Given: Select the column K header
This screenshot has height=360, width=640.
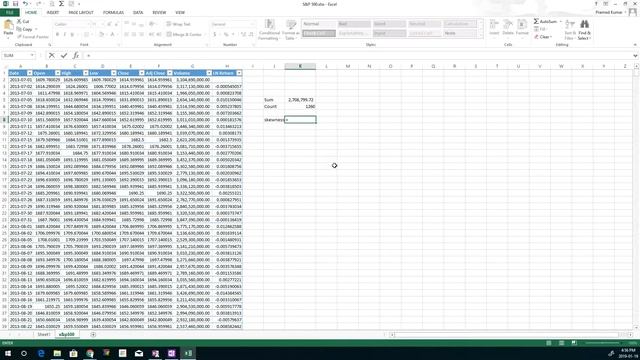Looking at the screenshot, I should click(x=300, y=66).
